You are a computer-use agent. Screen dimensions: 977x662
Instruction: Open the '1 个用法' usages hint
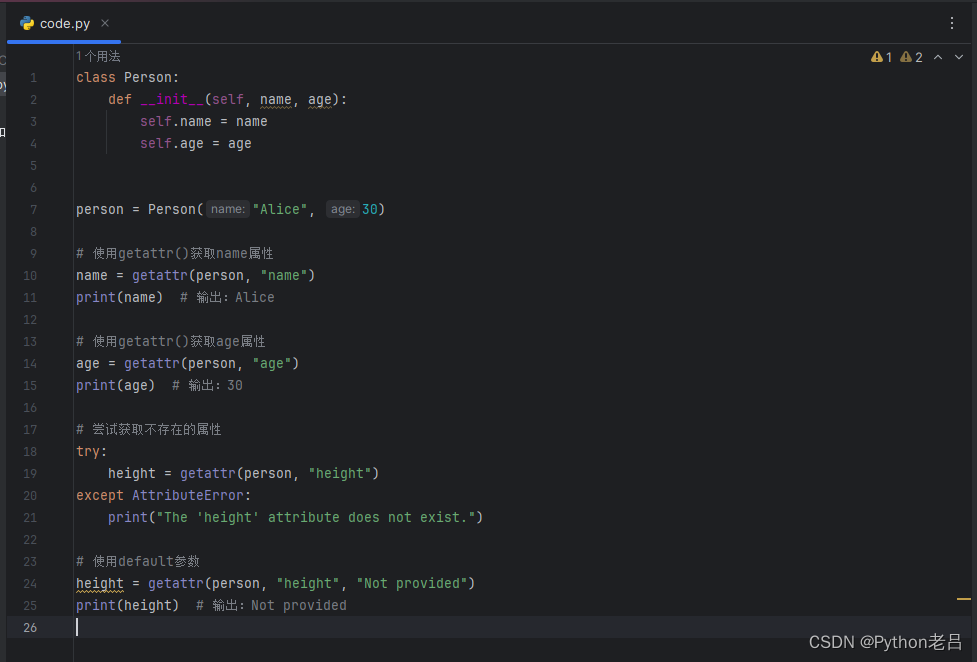tap(98, 56)
